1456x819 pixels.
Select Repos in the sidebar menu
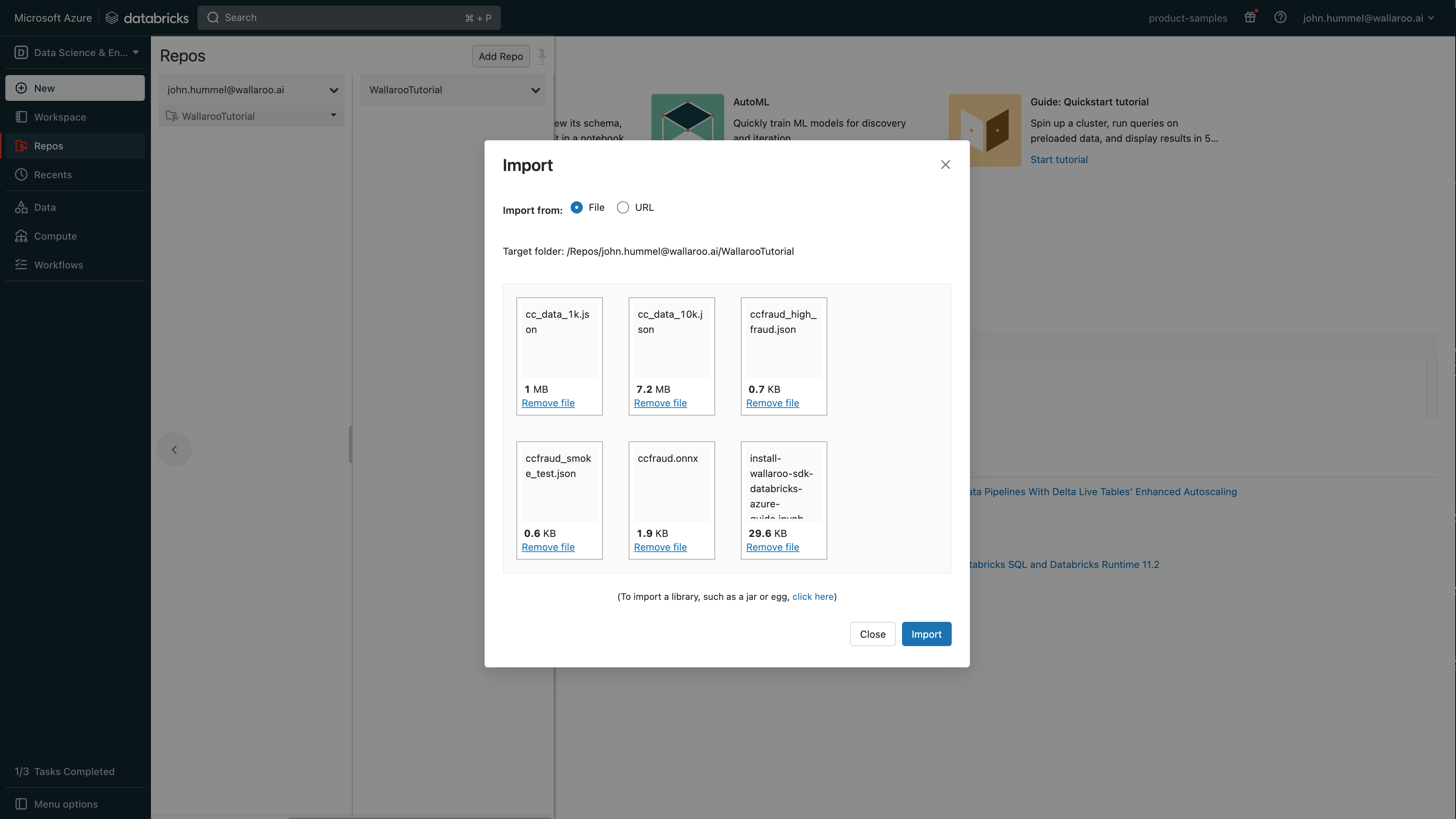pyautogui.click(x=49, y=146)
